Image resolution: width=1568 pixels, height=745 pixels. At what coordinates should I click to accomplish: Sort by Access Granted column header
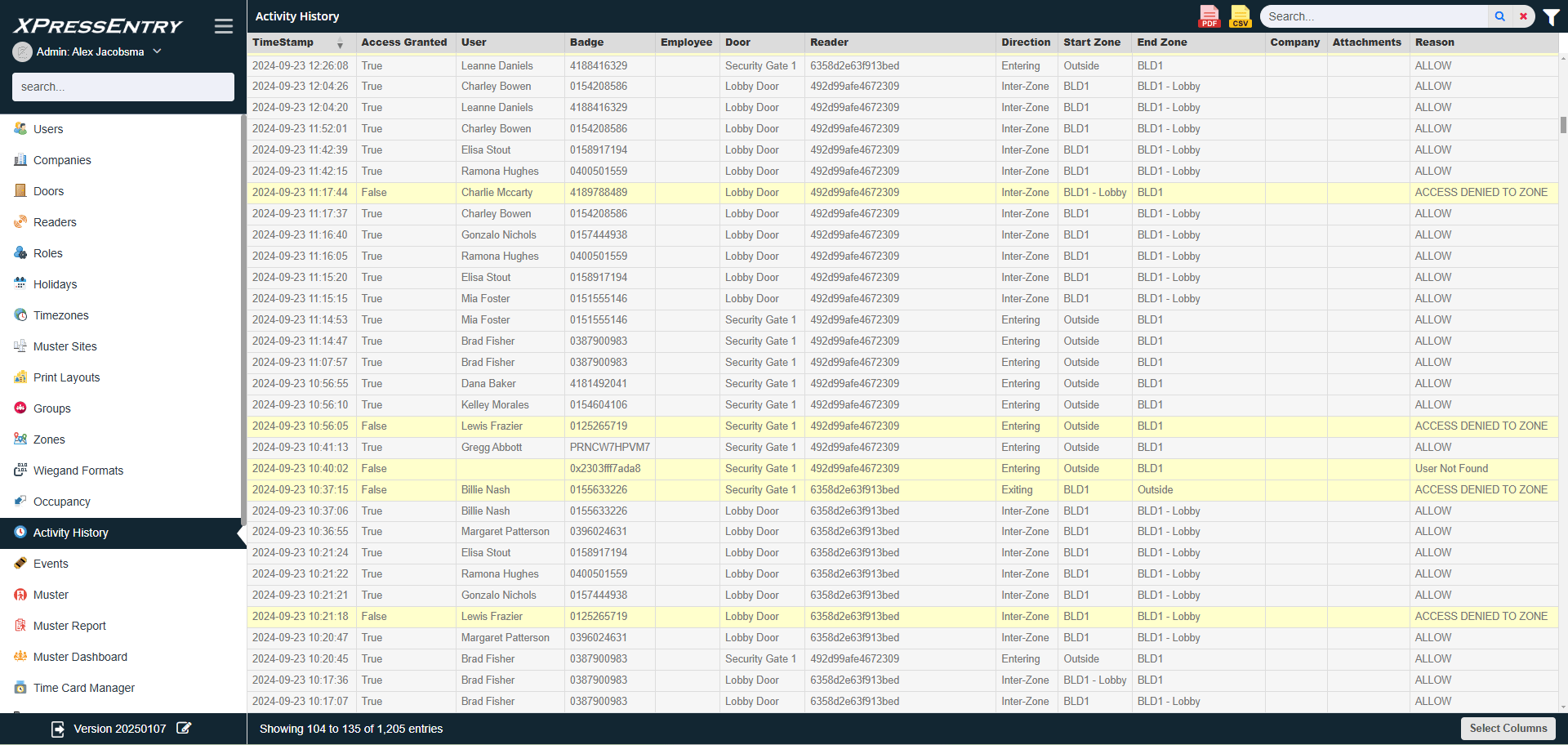[x=403, y=42]
